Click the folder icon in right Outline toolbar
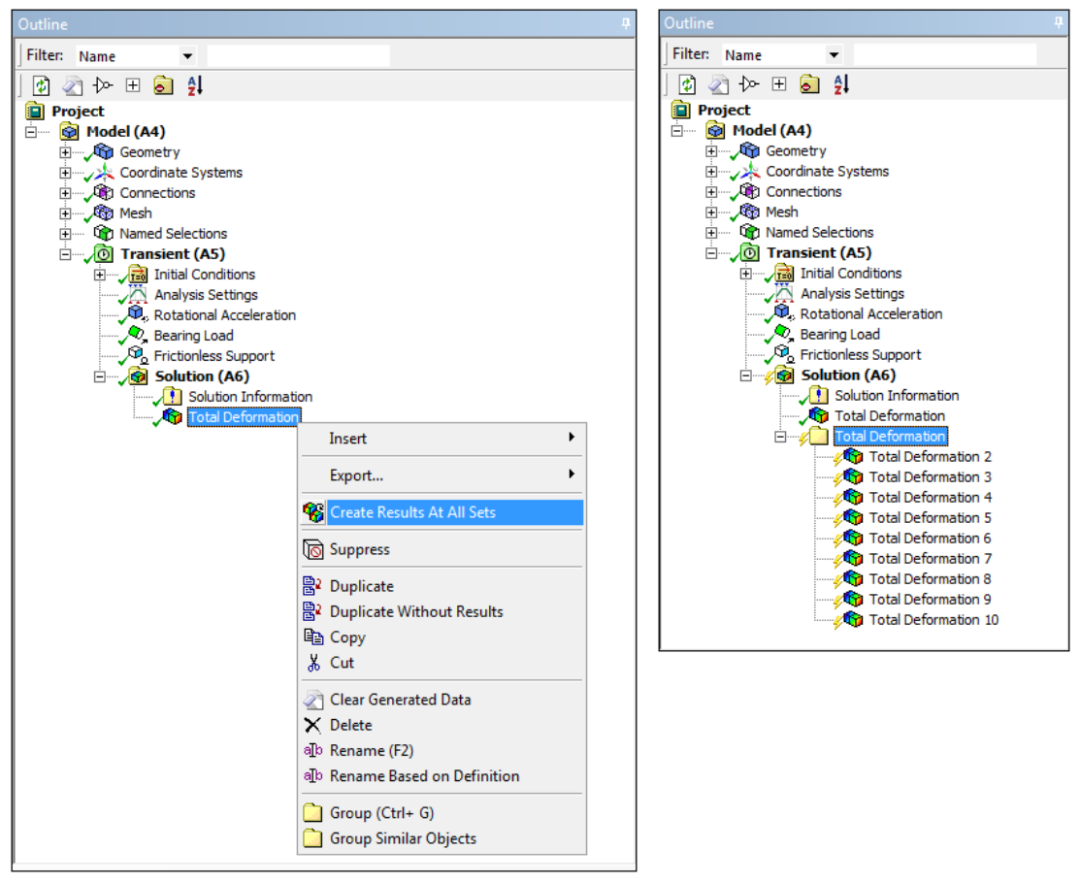This screenshot has height=883, width=1080. (x=809, y=85)
